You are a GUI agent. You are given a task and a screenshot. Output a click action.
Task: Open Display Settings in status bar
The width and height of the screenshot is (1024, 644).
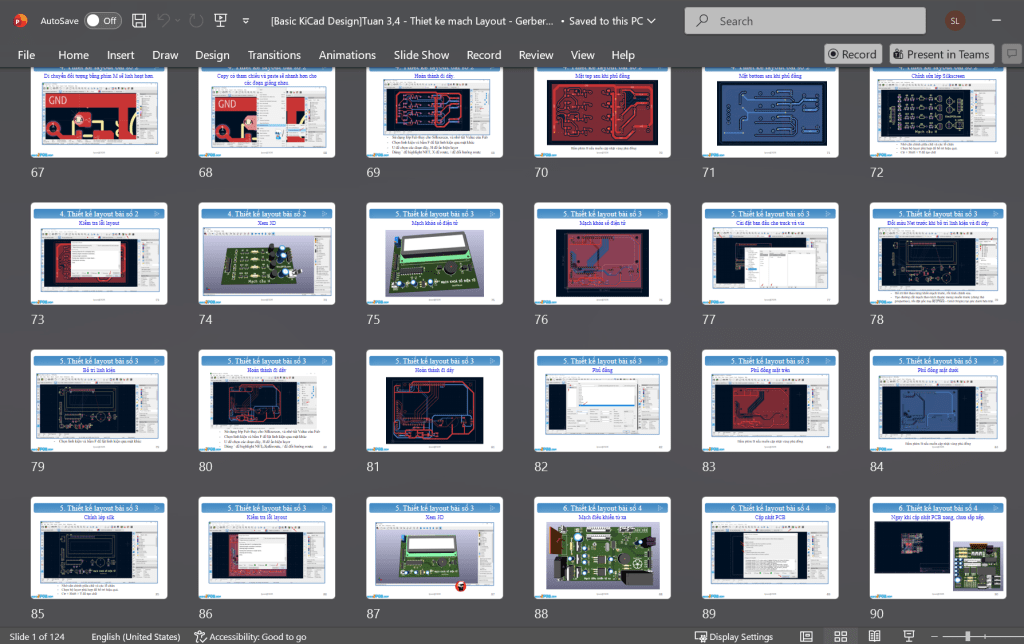734,637
